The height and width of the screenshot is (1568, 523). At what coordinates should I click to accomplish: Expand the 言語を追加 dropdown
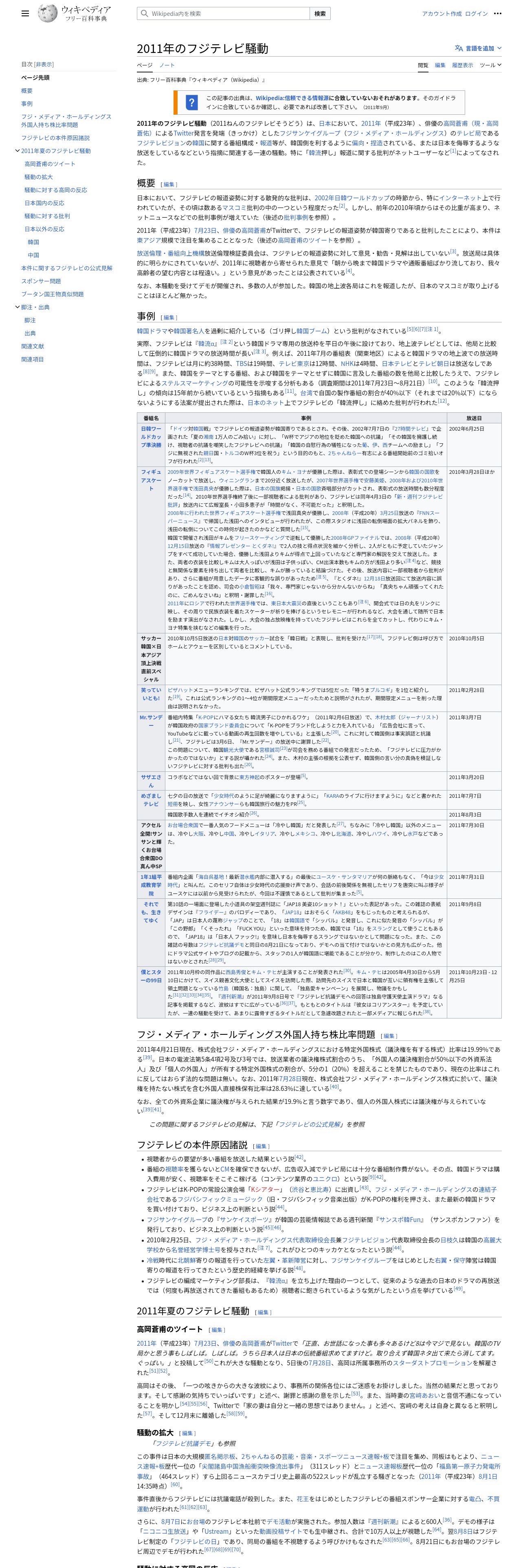pos(479,48)
